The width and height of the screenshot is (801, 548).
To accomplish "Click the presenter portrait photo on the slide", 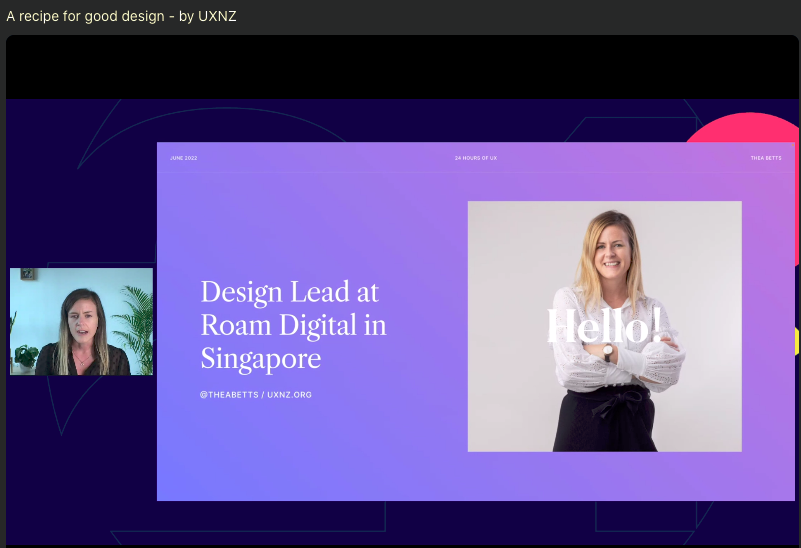I will [604, 326].
